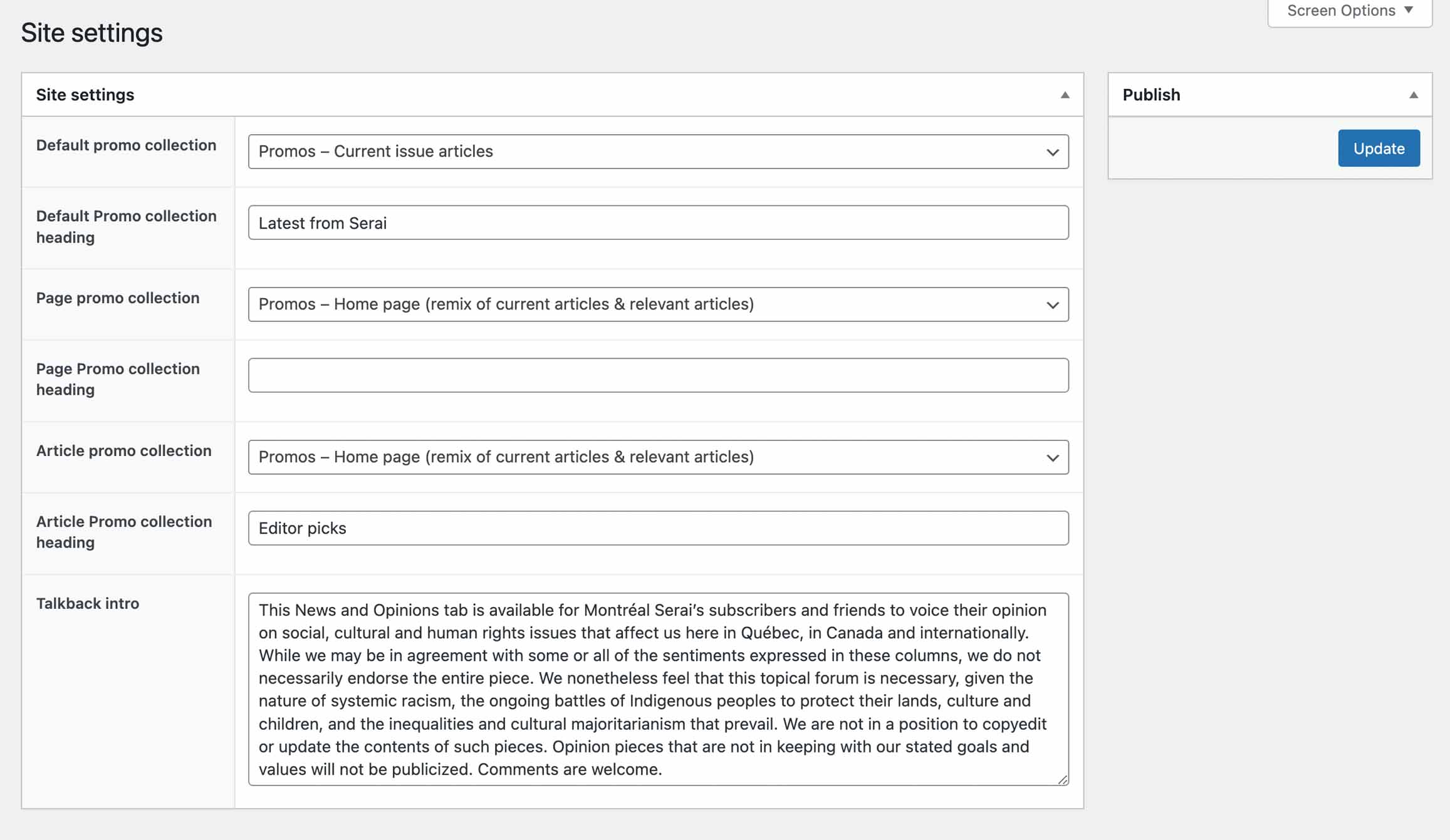This screenshot has width=1450, height=840.
Task: Collapse the Publish panel arrow
Action: pyautogui.click(x=1413, y=95)
